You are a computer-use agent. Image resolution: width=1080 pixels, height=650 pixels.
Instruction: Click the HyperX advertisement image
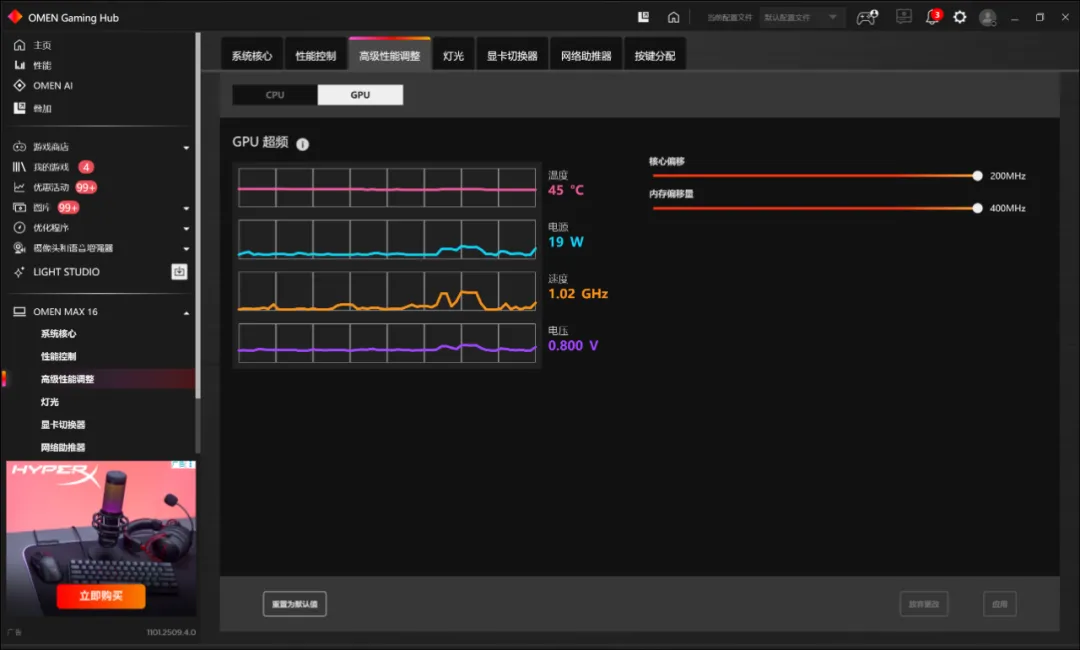click(x=101, y=538)
